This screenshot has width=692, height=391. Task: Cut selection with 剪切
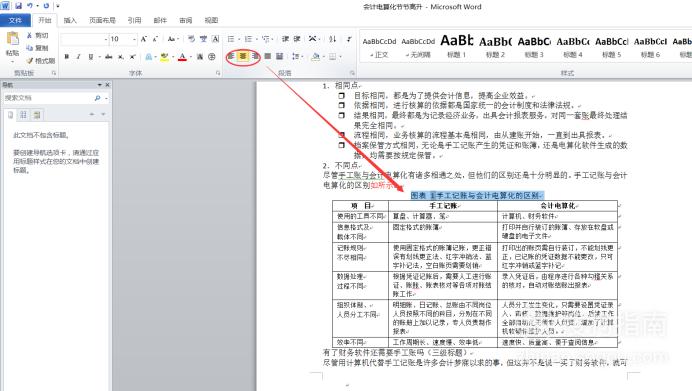tap(37, 35)
